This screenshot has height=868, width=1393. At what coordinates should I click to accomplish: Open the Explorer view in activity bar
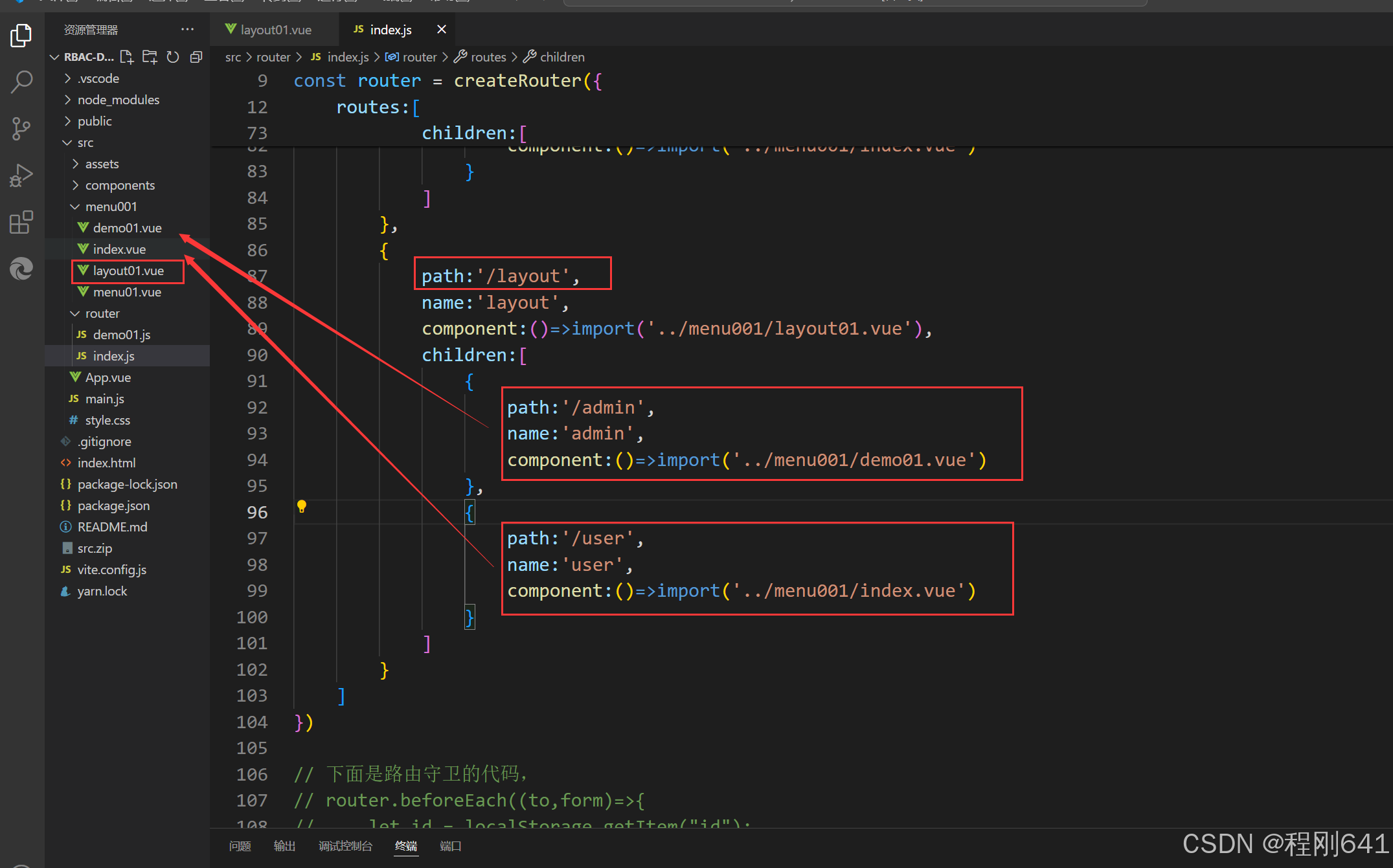tap(21, 36)
